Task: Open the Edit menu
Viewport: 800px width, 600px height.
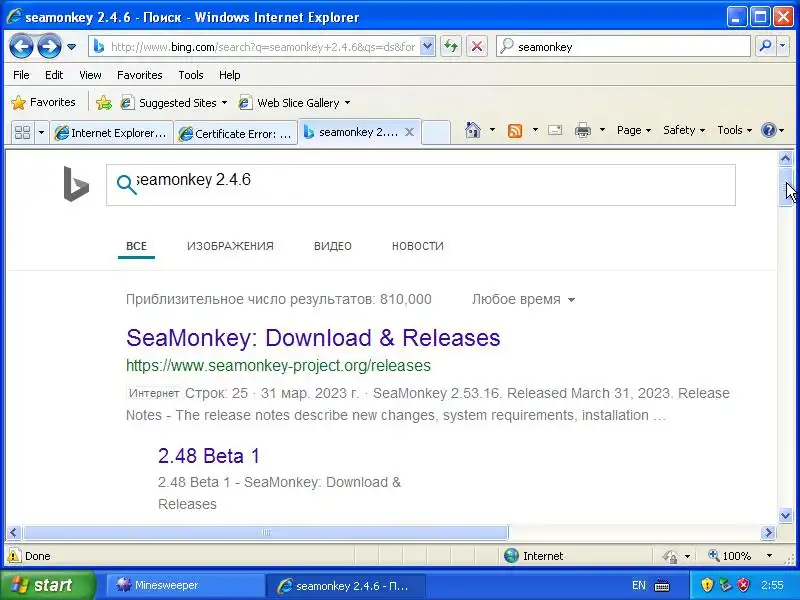Action: pos(54,75)
